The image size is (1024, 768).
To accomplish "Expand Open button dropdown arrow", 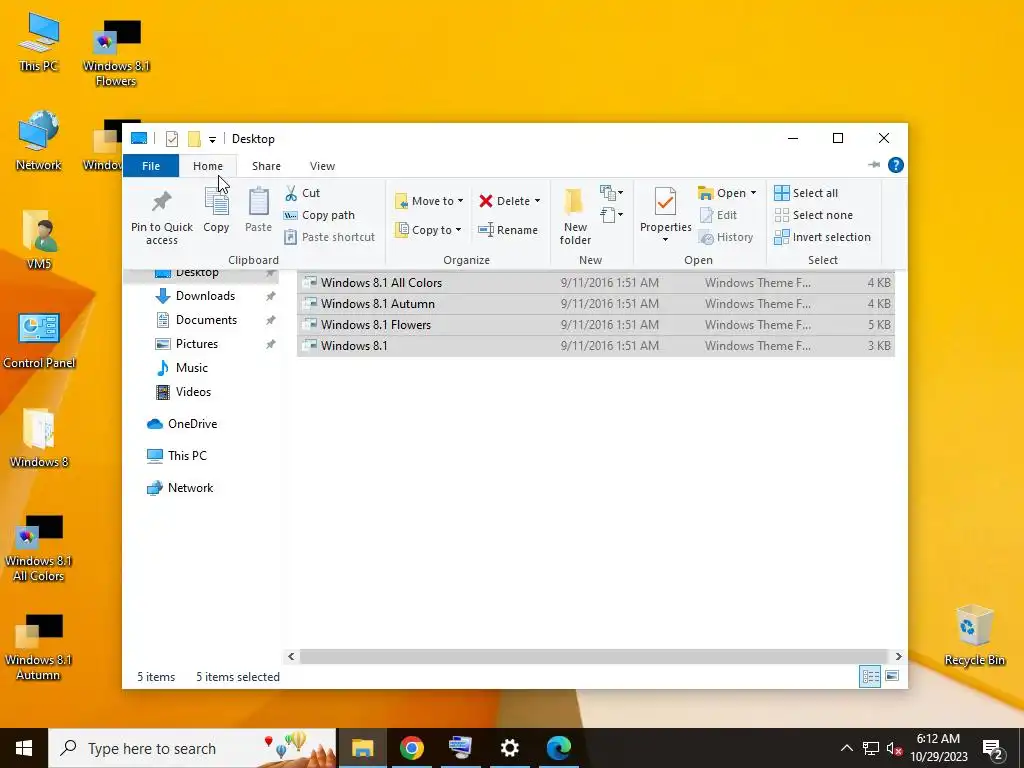I will tap(753, 193).
